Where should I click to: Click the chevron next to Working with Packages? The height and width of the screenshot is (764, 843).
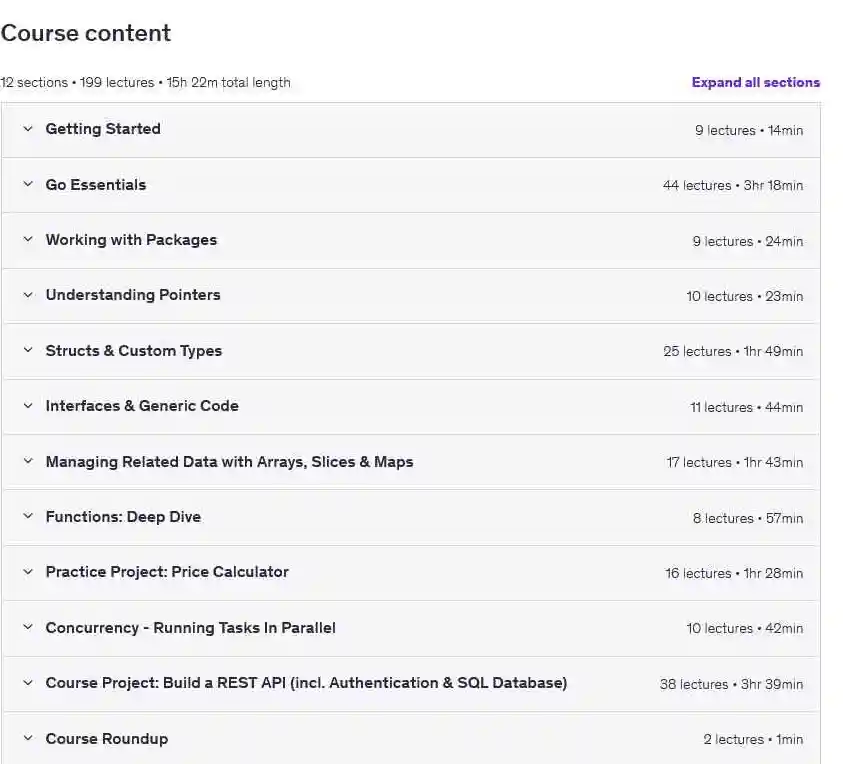point(28,240)
